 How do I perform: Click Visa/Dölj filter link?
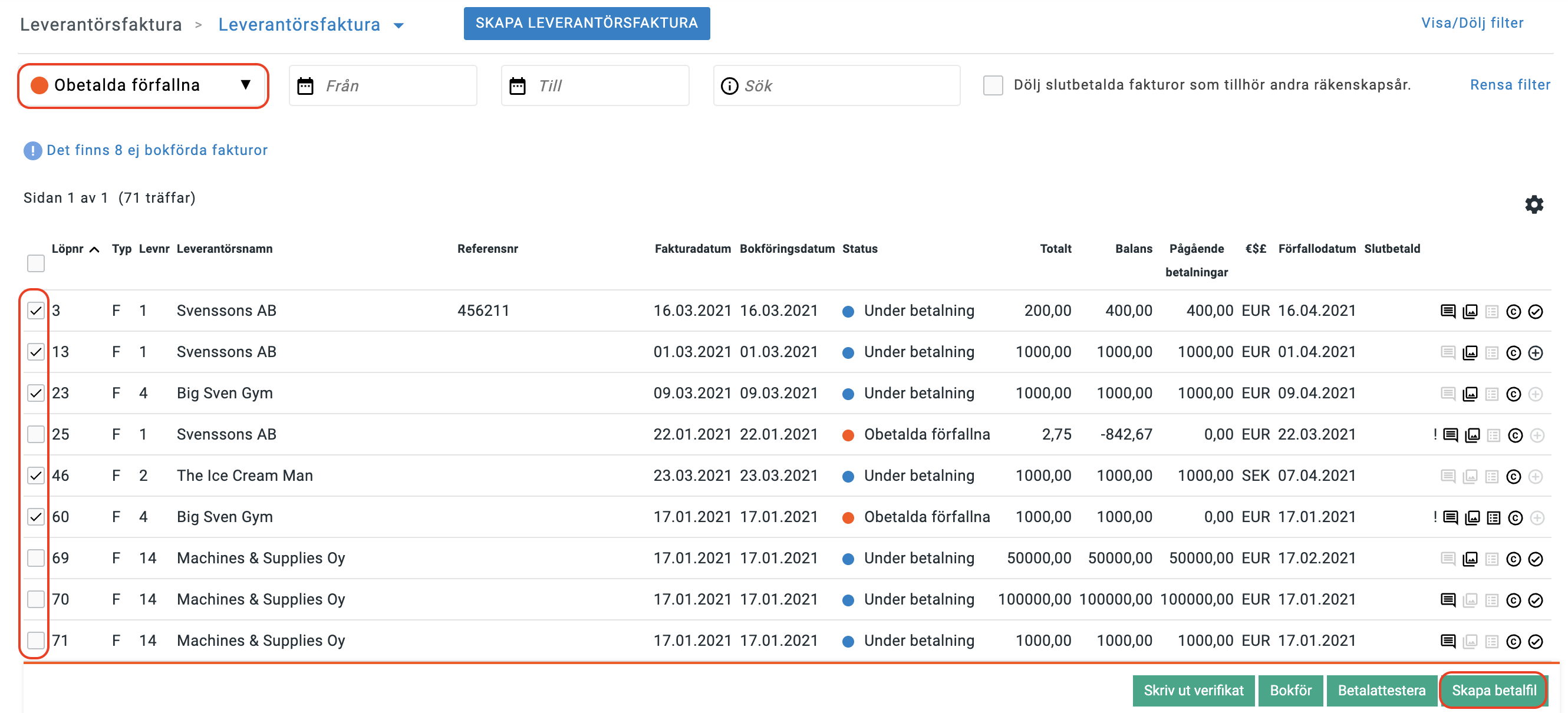[1472, 23]
